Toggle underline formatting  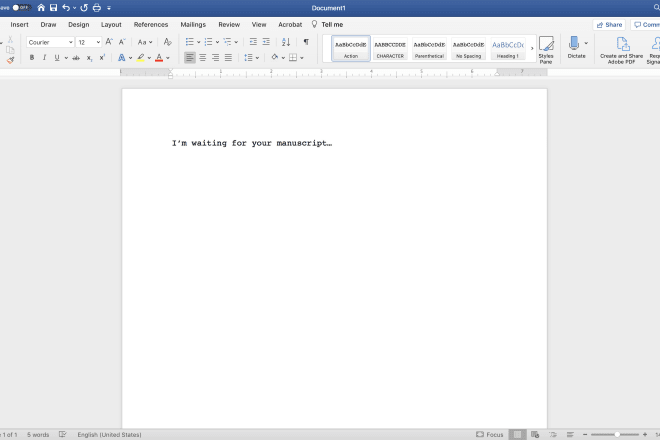(x=57, y=58)
